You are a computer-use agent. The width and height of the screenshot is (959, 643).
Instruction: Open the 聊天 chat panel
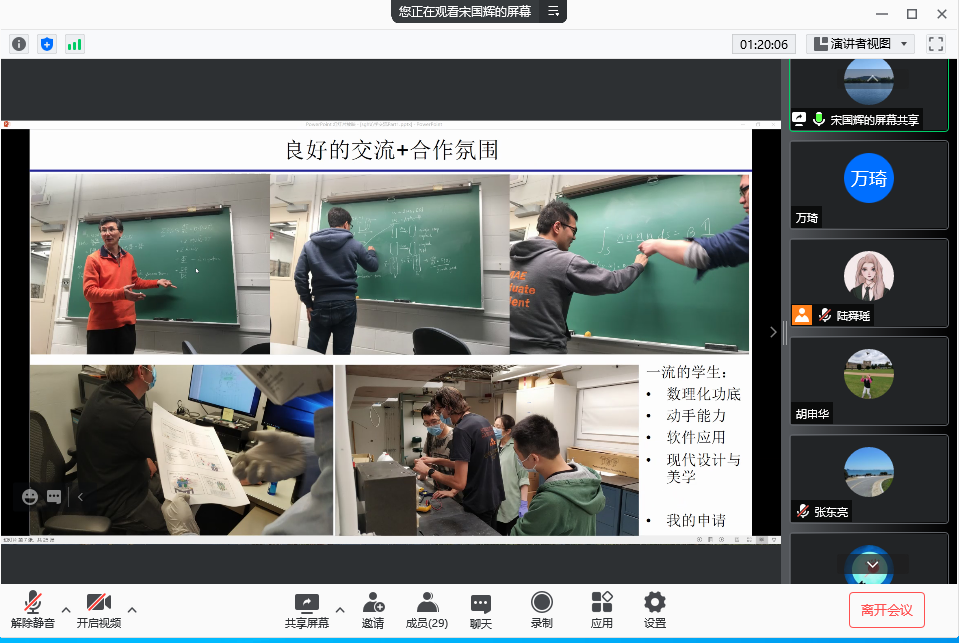(481, 609)
